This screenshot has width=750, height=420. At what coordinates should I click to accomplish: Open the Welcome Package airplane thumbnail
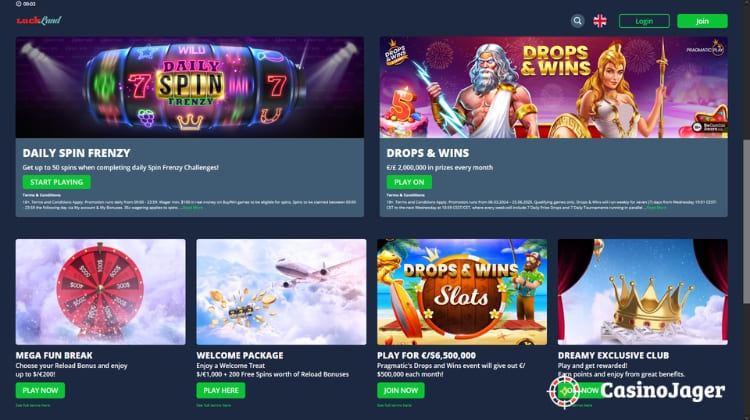coord(281,292)
